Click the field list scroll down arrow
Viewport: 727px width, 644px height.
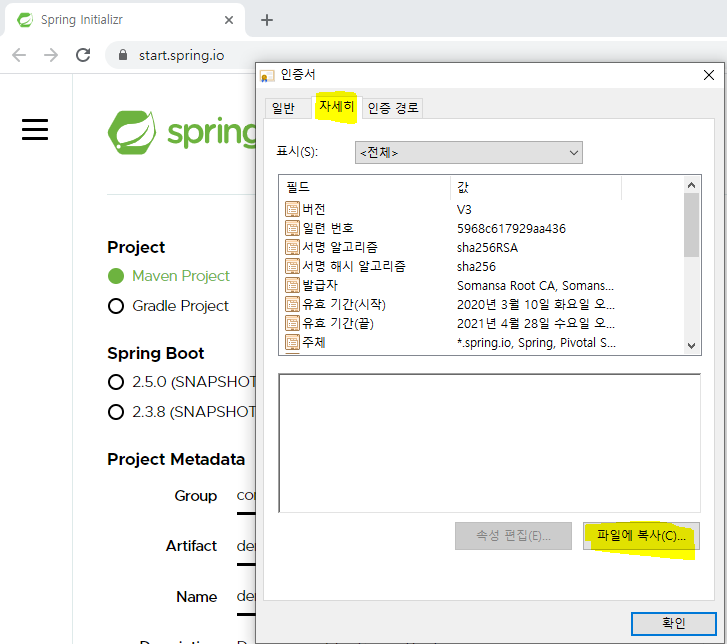coord(691,345)
